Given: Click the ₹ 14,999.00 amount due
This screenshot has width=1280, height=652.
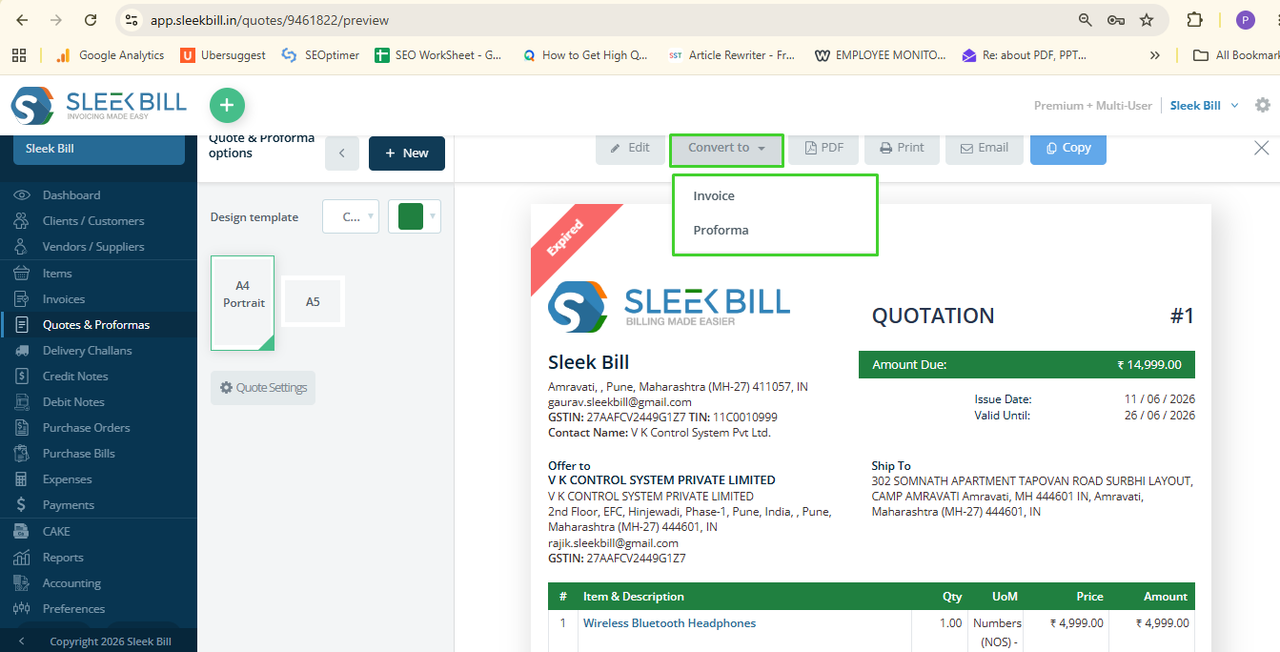Looking at the screenshot, I should (x=1149, y=365).
